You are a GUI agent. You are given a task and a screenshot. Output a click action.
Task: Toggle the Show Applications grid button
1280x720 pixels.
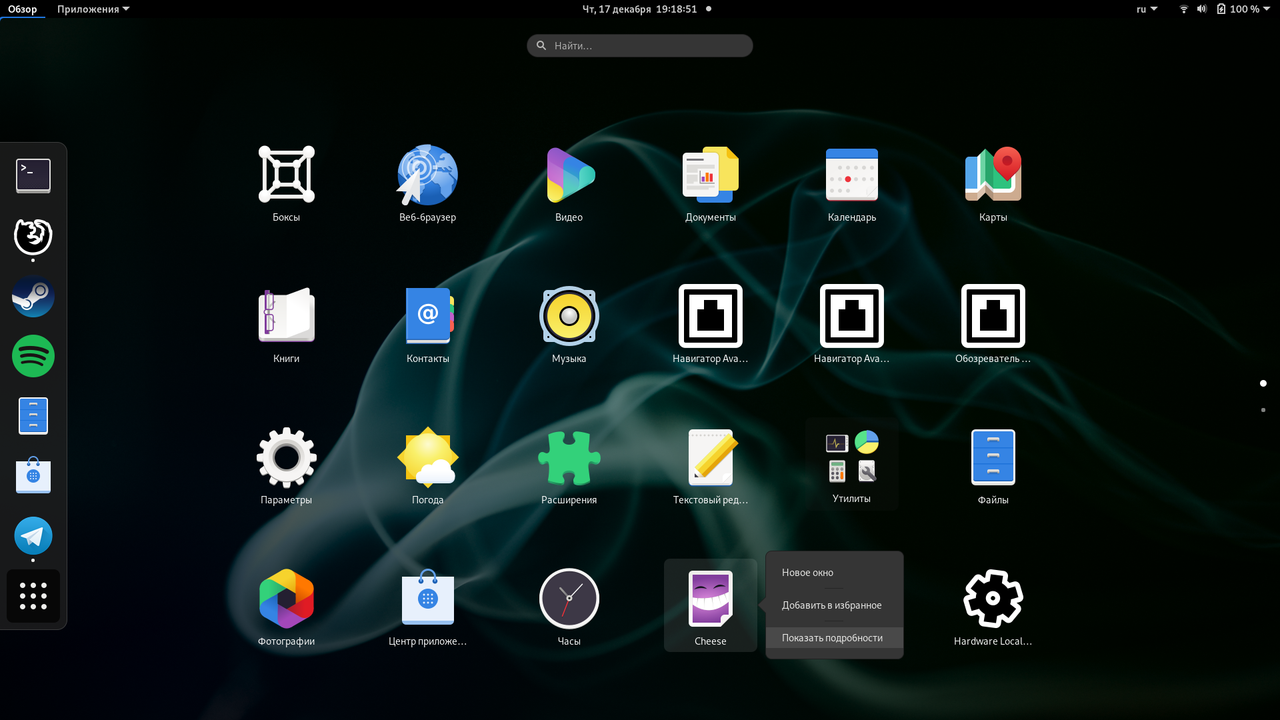[x=33, y=596]
